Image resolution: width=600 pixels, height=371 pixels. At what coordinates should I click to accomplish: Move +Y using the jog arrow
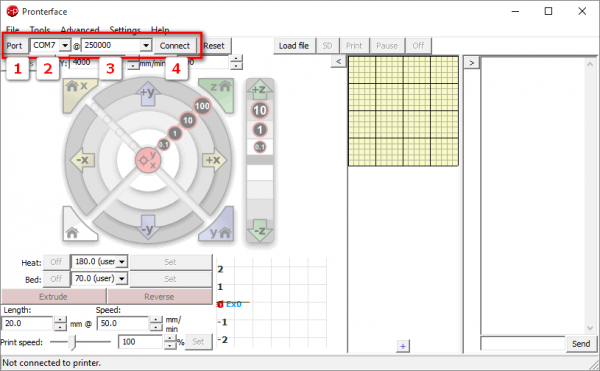[148, 93]
